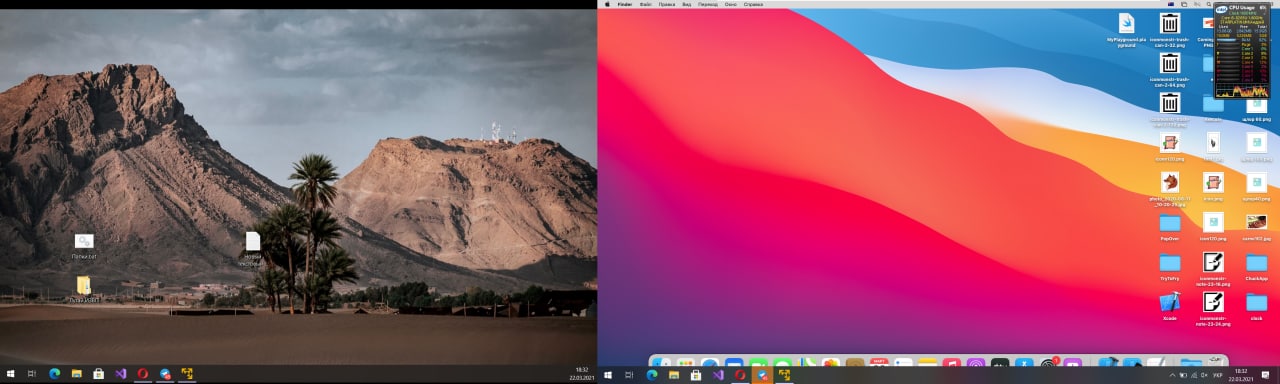Viewport: 1280px width, 384px height.
Task: Open yellow diagram app on taskbar below dock
Action: [785, 374]
